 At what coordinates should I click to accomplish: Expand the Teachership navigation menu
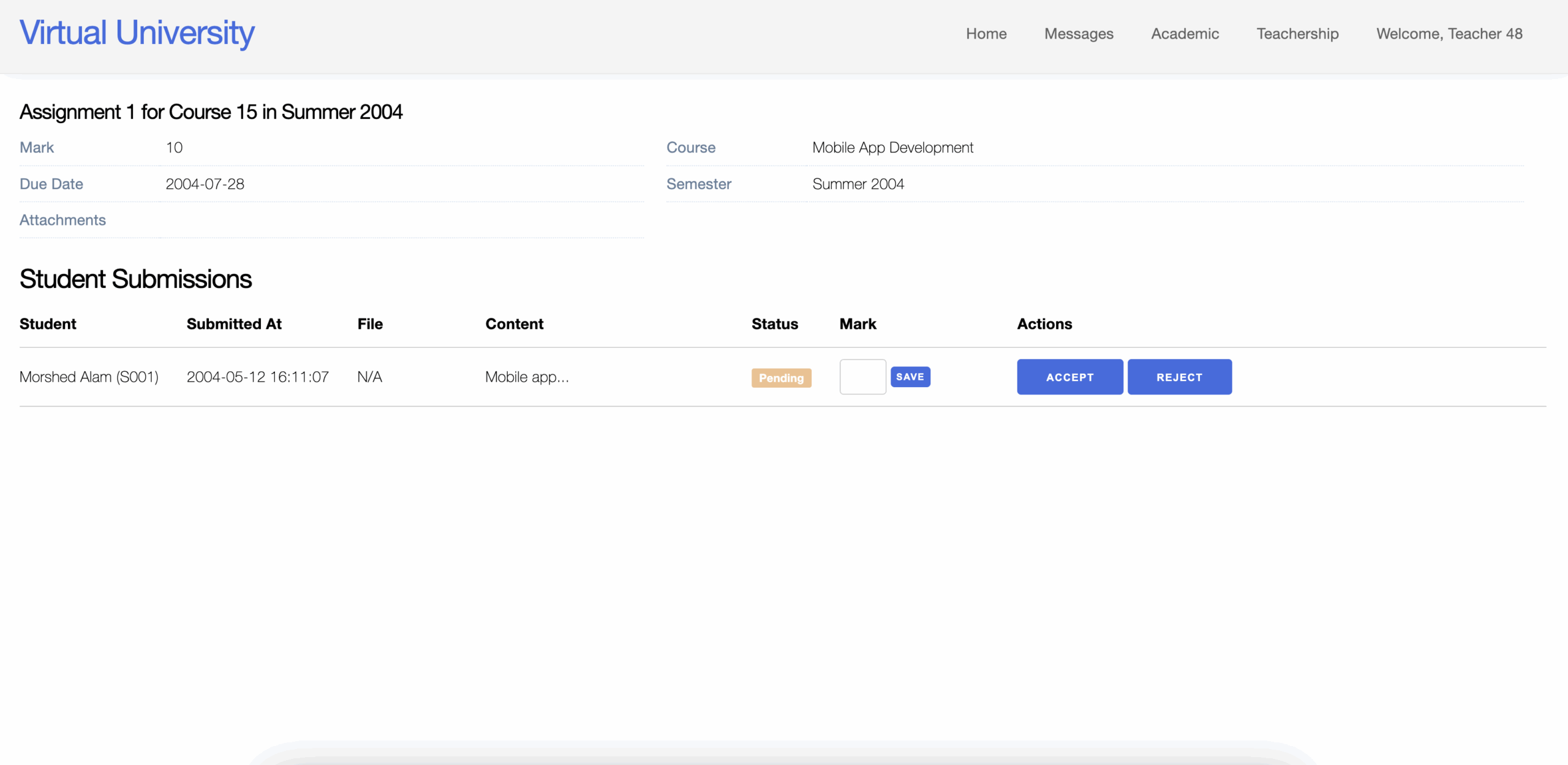1297,34
